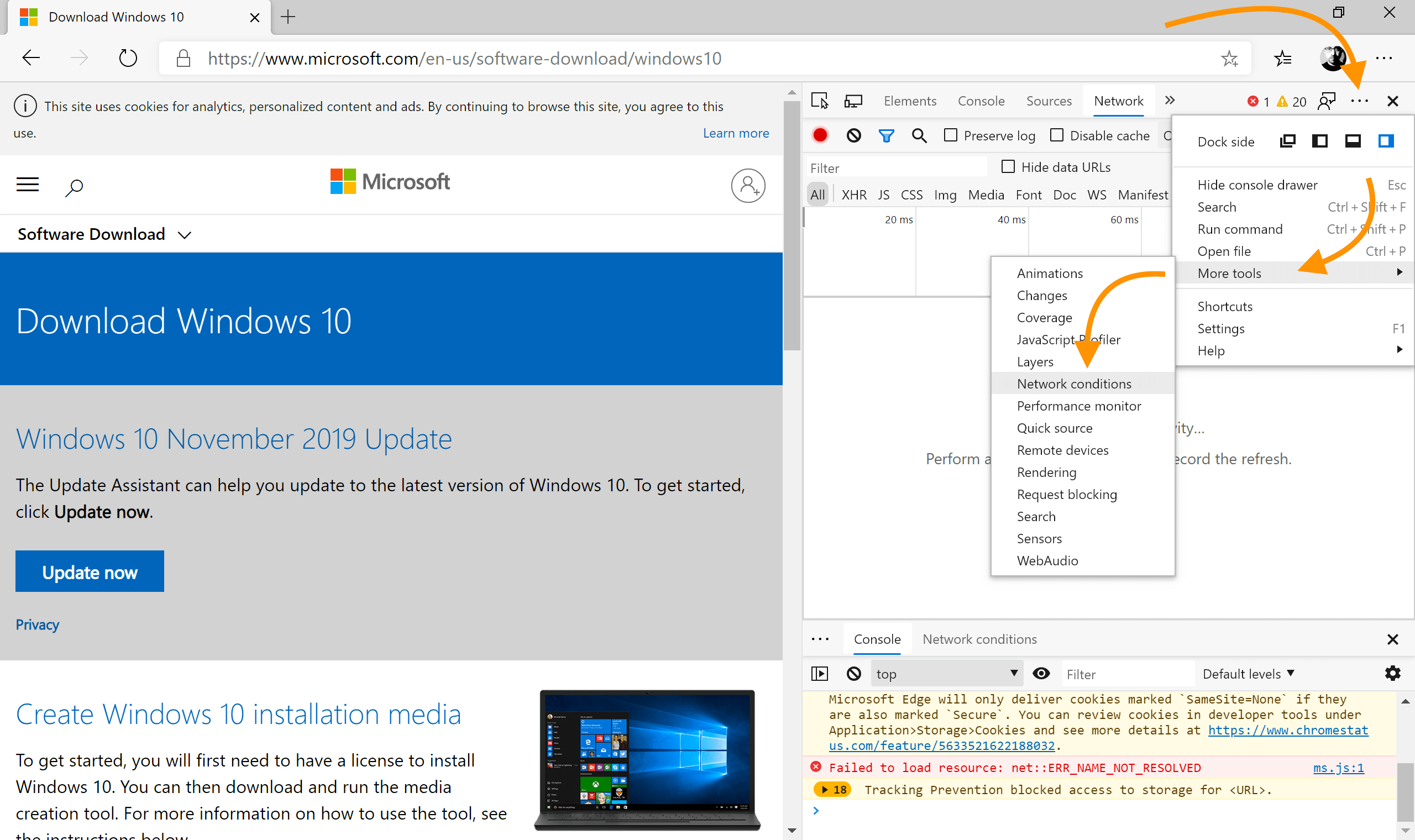Expand the More tools submenu
The width and height of the screenshot is (1415, 840).
(x=1294, y=273)
